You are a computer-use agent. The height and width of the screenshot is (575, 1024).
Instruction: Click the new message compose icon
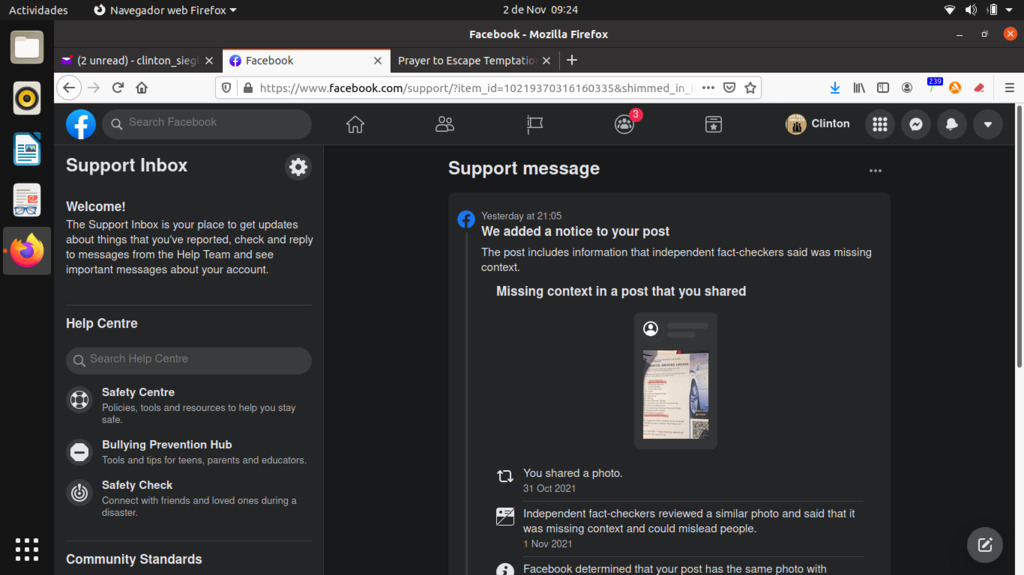pyautogui.click(x=984, y=544)
